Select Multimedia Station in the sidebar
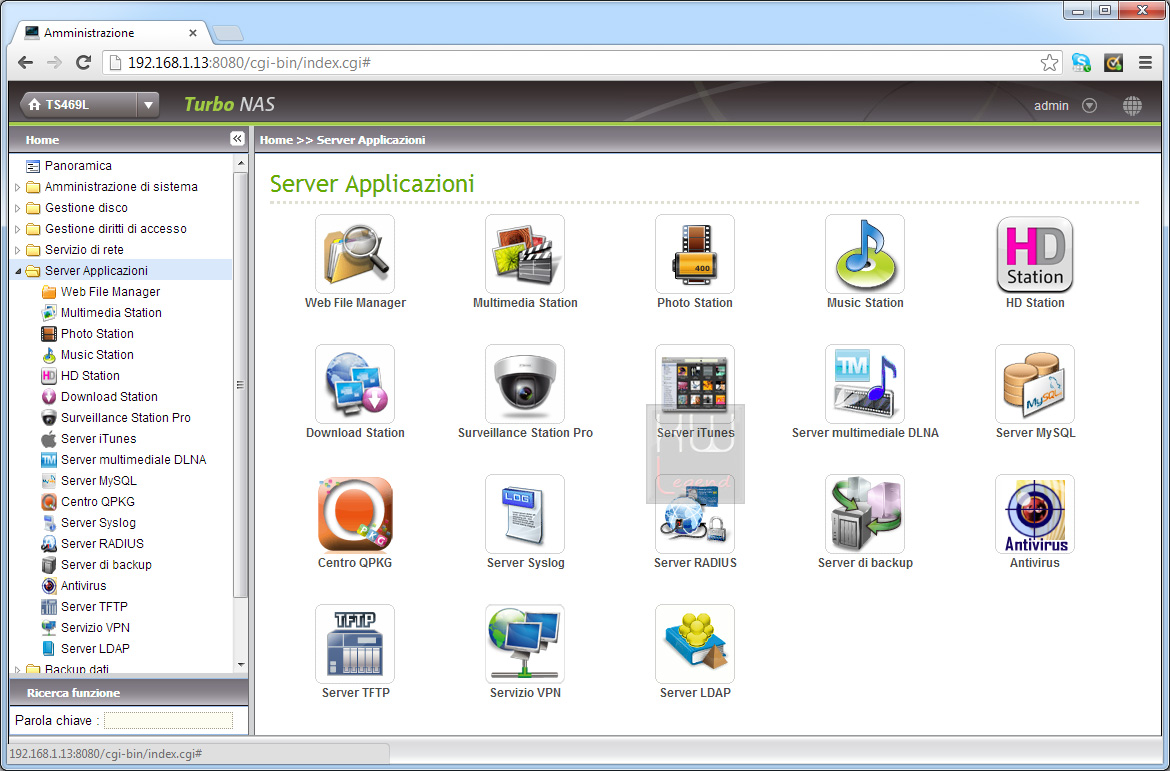Screen dimensions: 1170x771 pyautogui.click(x=111, y=313)
